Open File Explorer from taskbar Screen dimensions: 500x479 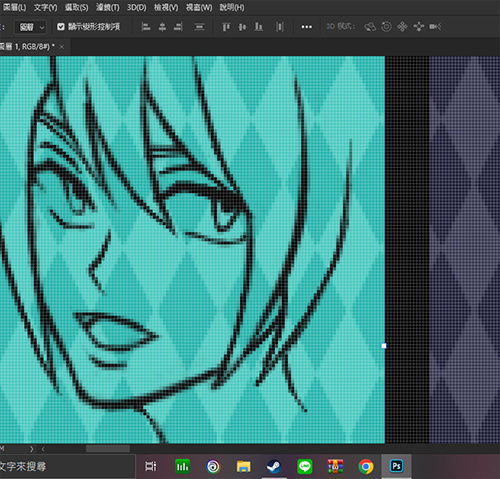244,466
